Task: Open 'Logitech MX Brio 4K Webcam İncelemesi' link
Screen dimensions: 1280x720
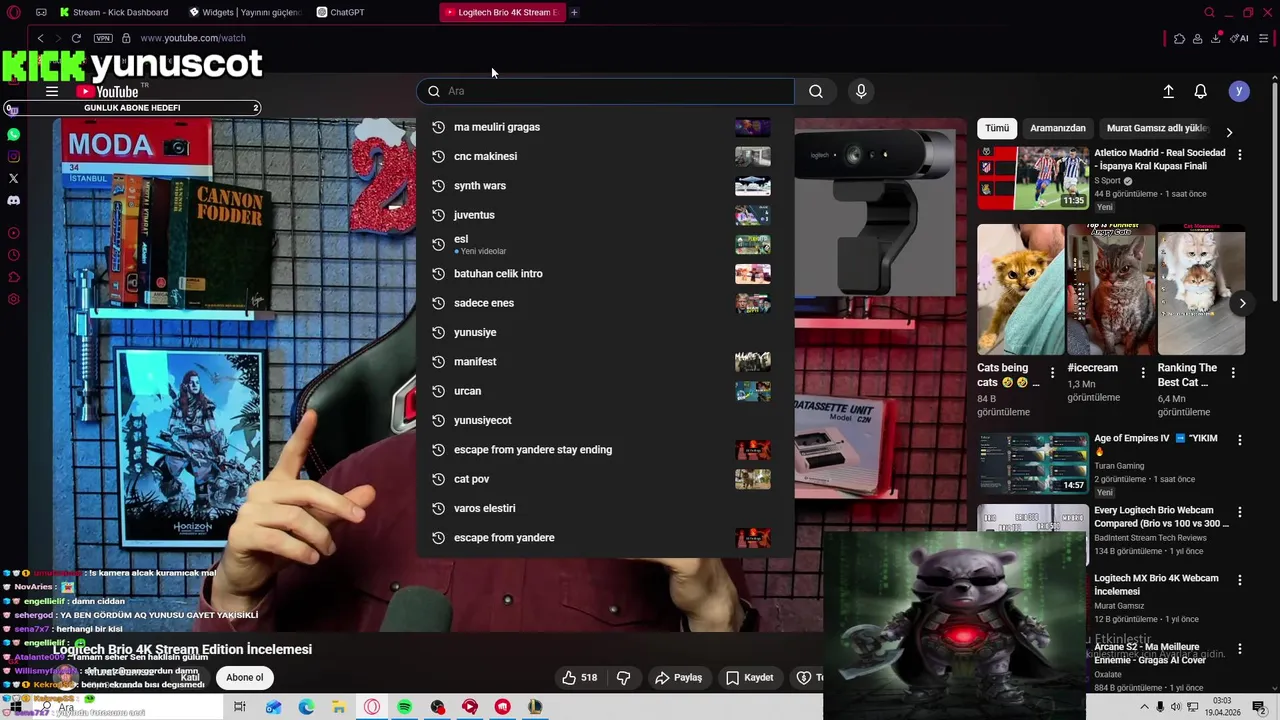Action: [x=1156, y=584]
